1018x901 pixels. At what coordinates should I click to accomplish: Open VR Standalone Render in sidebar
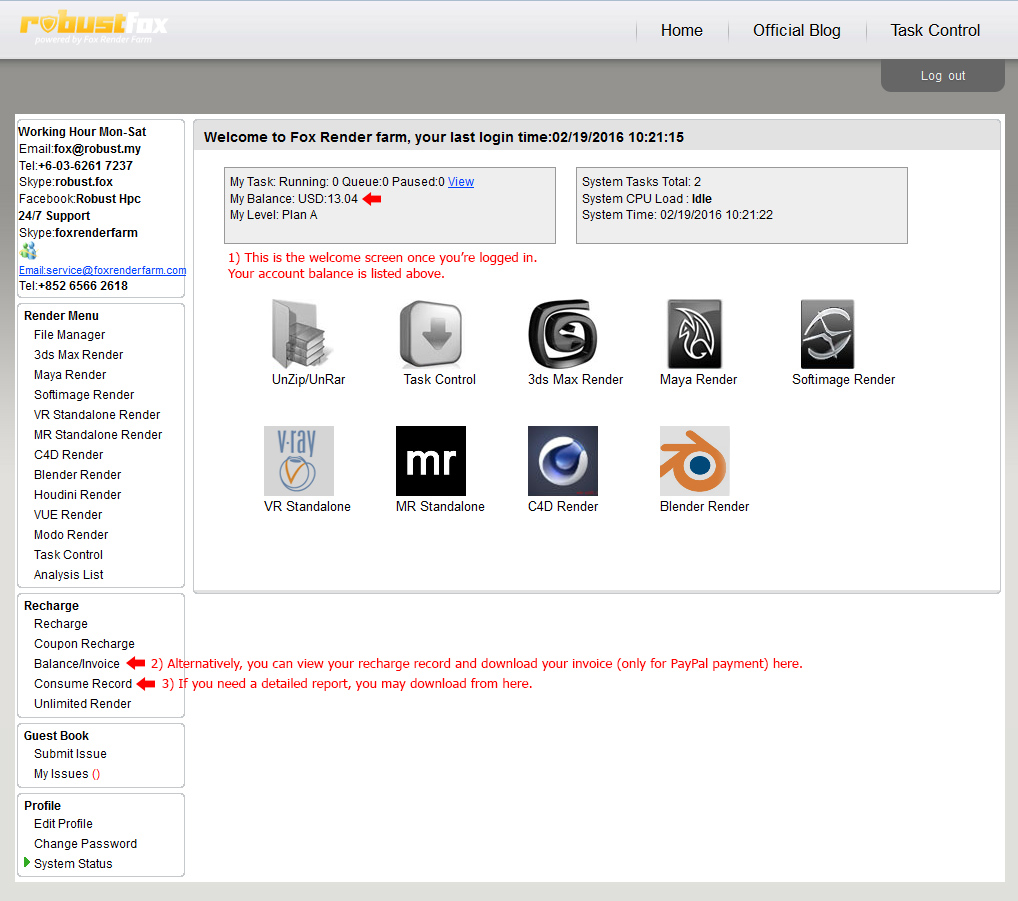tap(97, 415)
